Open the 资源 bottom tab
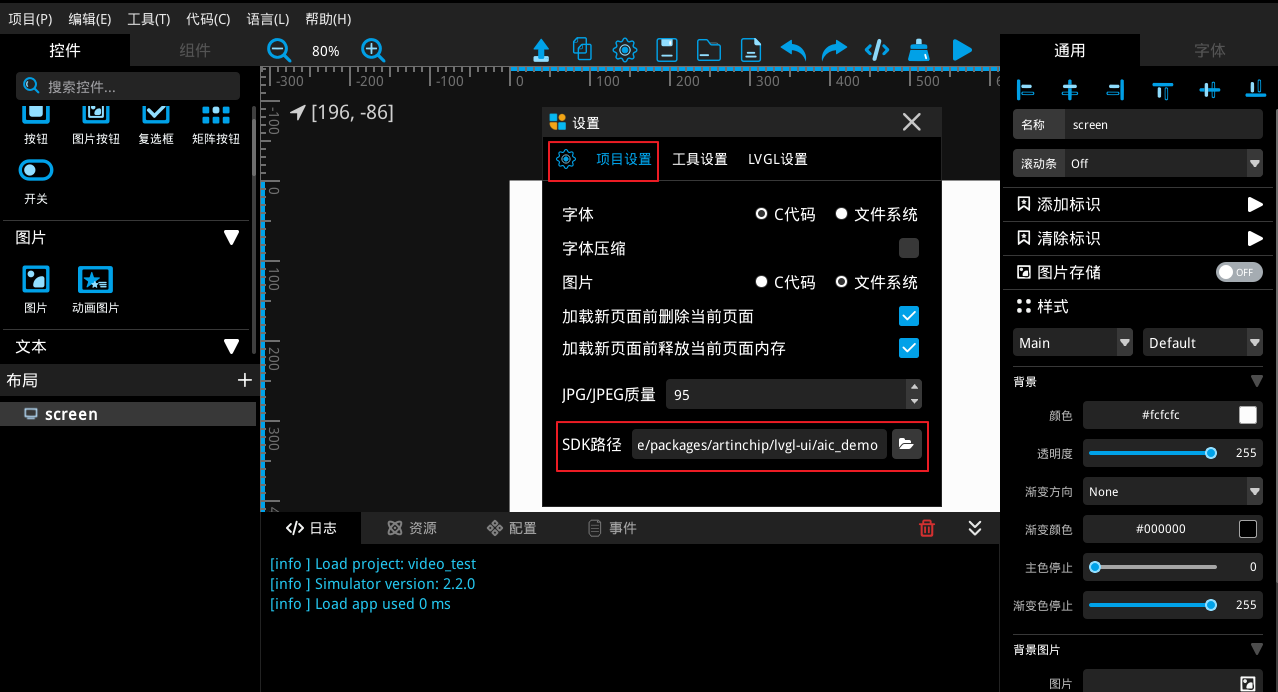This screenshot has height=692, width=1278. (412, 528)
